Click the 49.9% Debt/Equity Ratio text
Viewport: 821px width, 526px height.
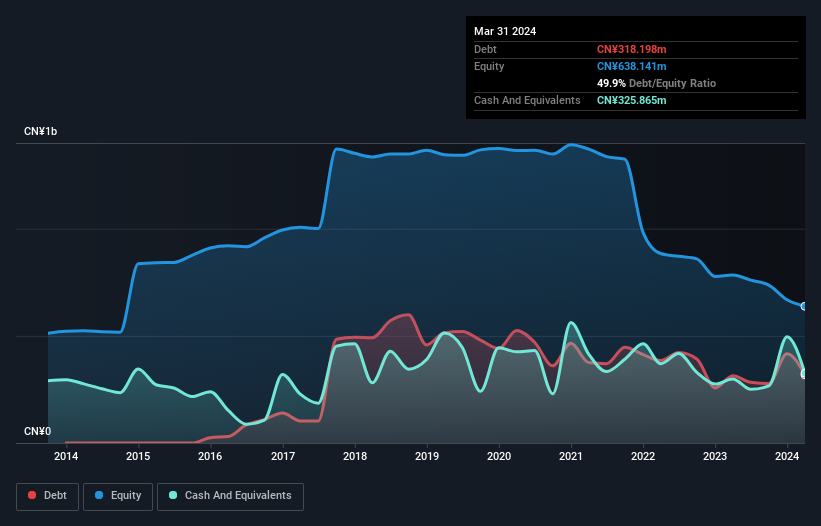pyautogui.click(x=657, y=83)
